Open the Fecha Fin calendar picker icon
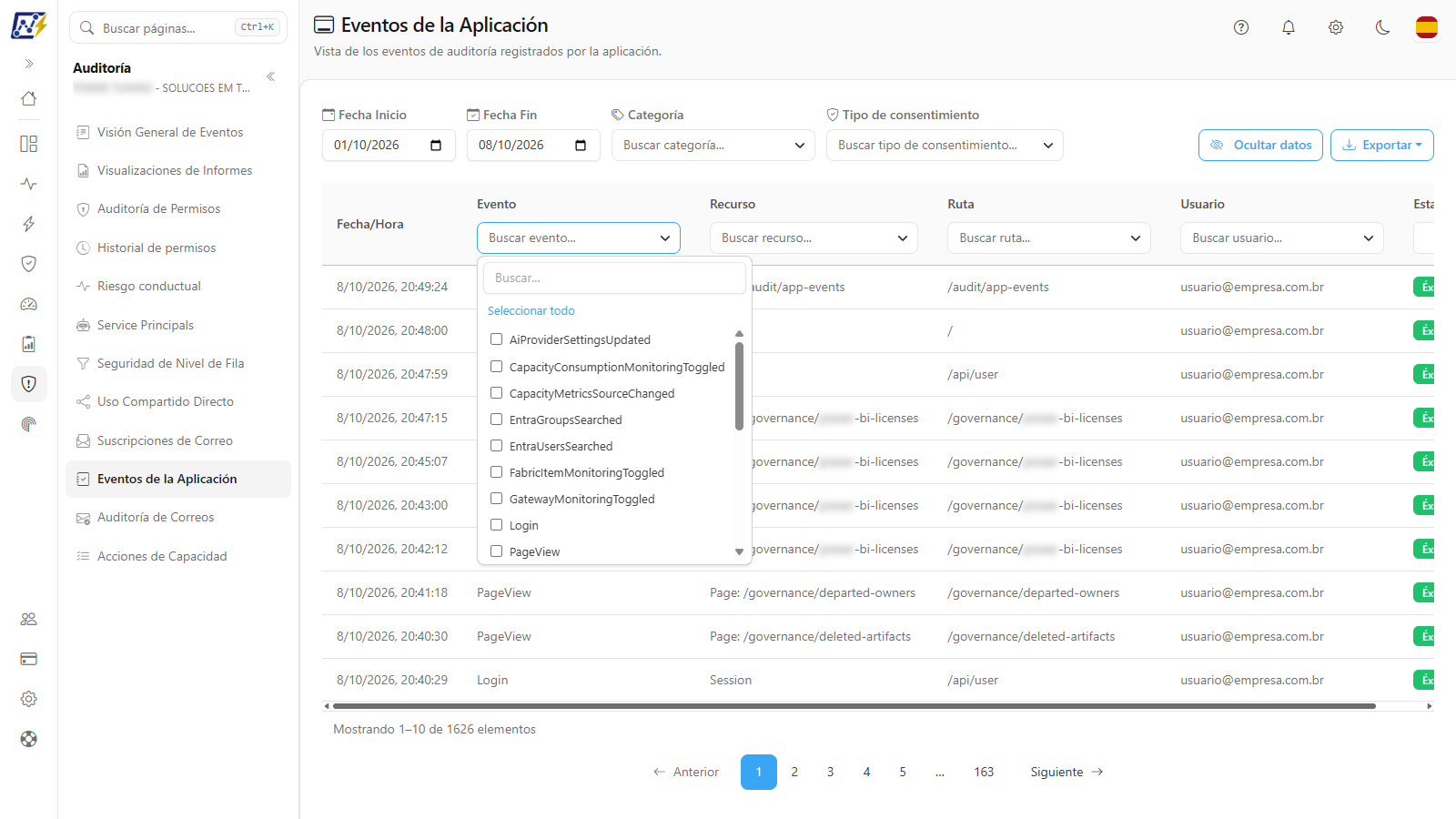This screenshot has height=819, width=1456. coord(581,146)
